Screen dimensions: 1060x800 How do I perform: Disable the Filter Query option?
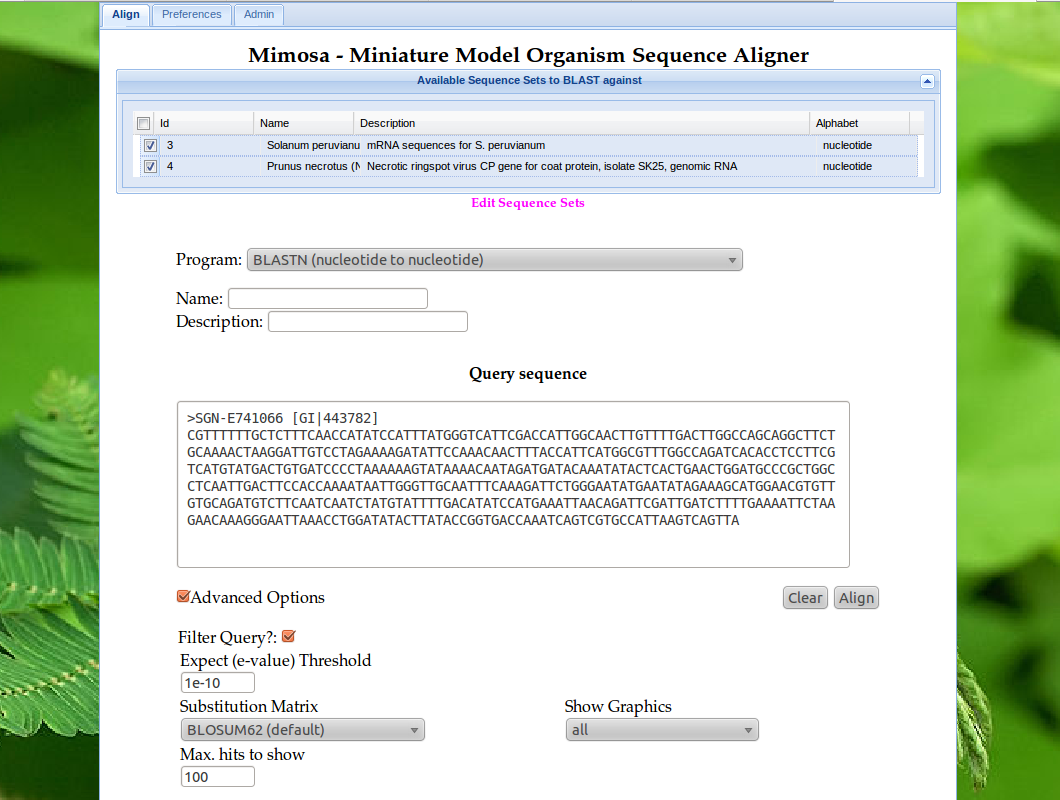click(288, 635)
